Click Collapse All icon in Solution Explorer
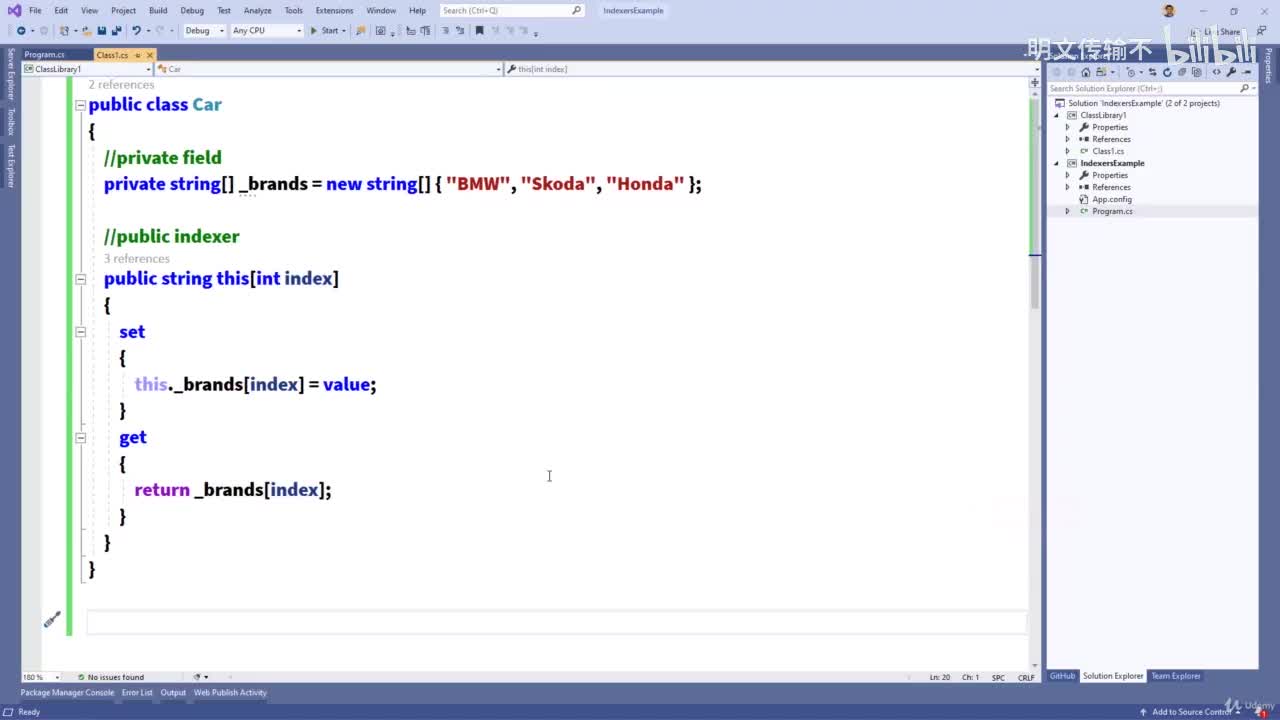This screenshot has width=1280, height=720. click(x=1182, y=72)
